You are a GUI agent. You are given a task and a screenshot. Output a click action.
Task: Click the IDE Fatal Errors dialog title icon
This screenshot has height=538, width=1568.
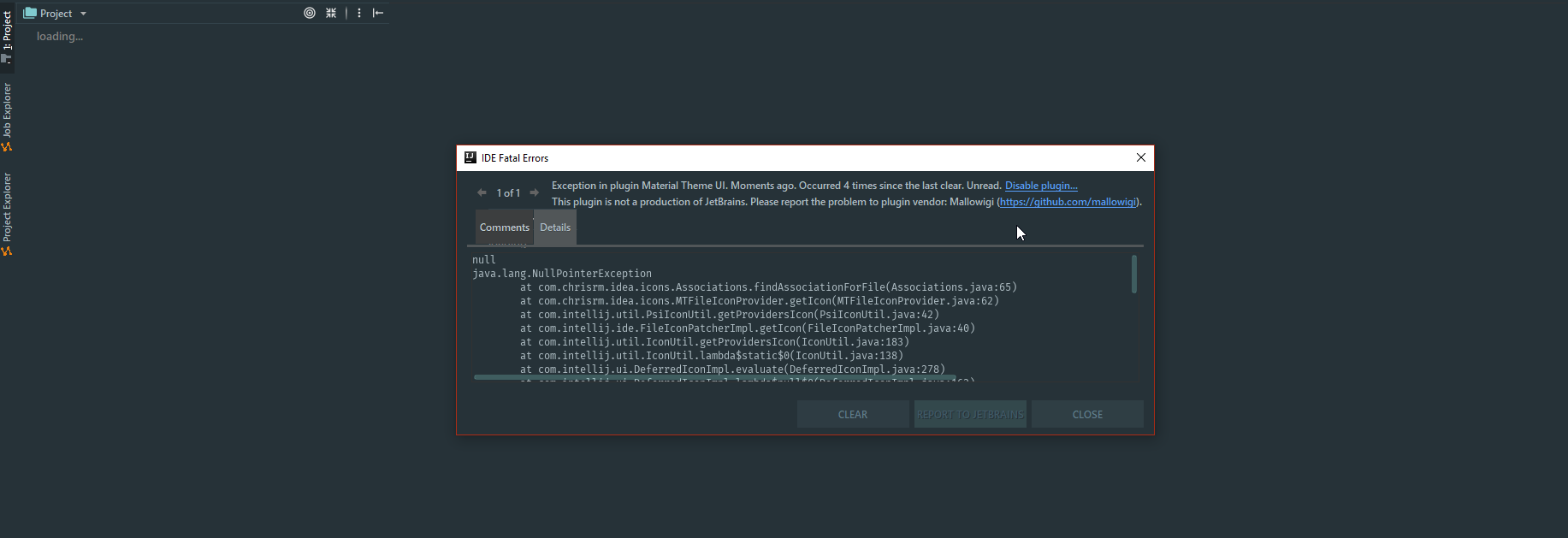pos(470,157)
